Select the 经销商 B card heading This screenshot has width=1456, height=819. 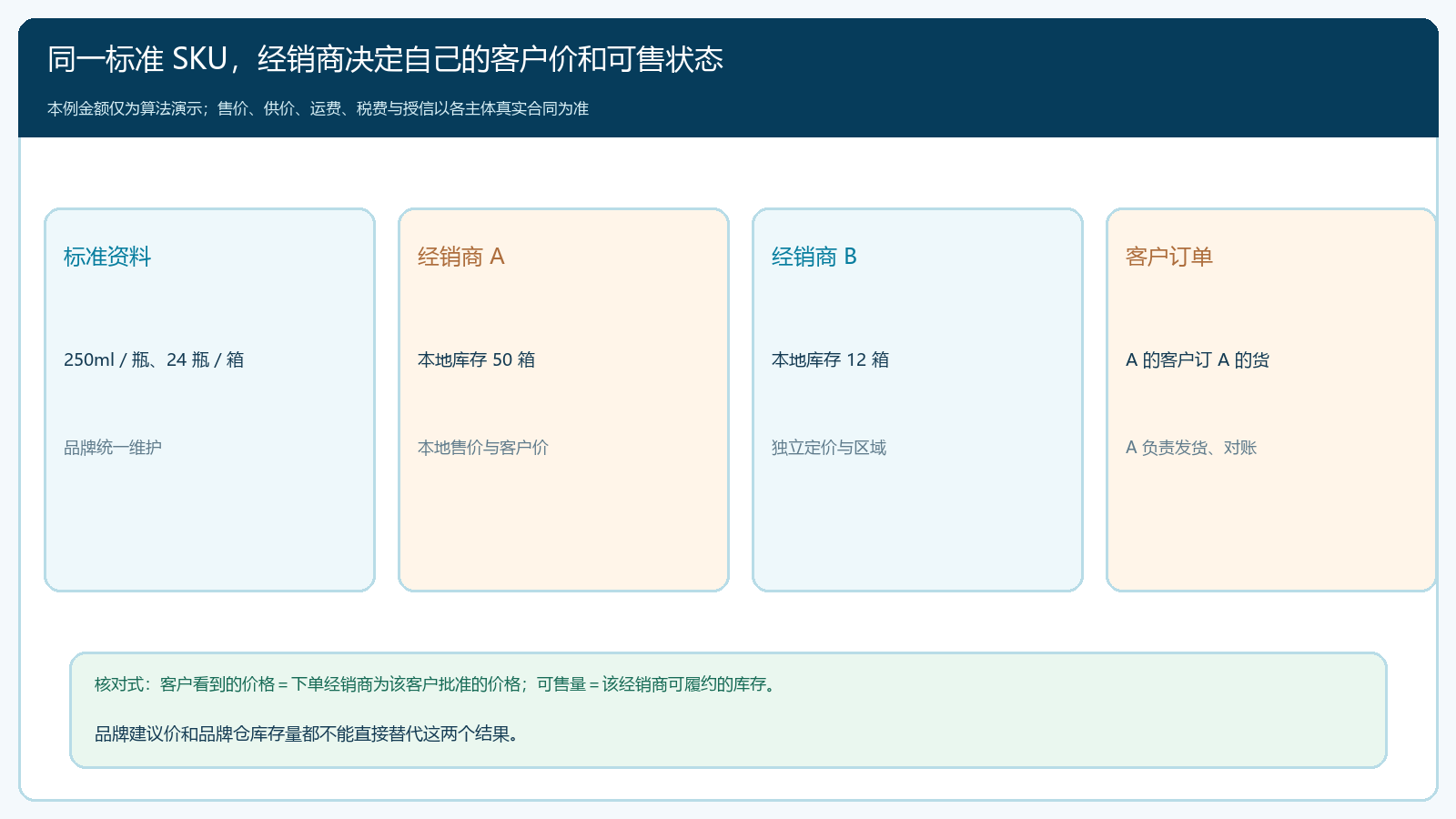click(x=814, y=257)
